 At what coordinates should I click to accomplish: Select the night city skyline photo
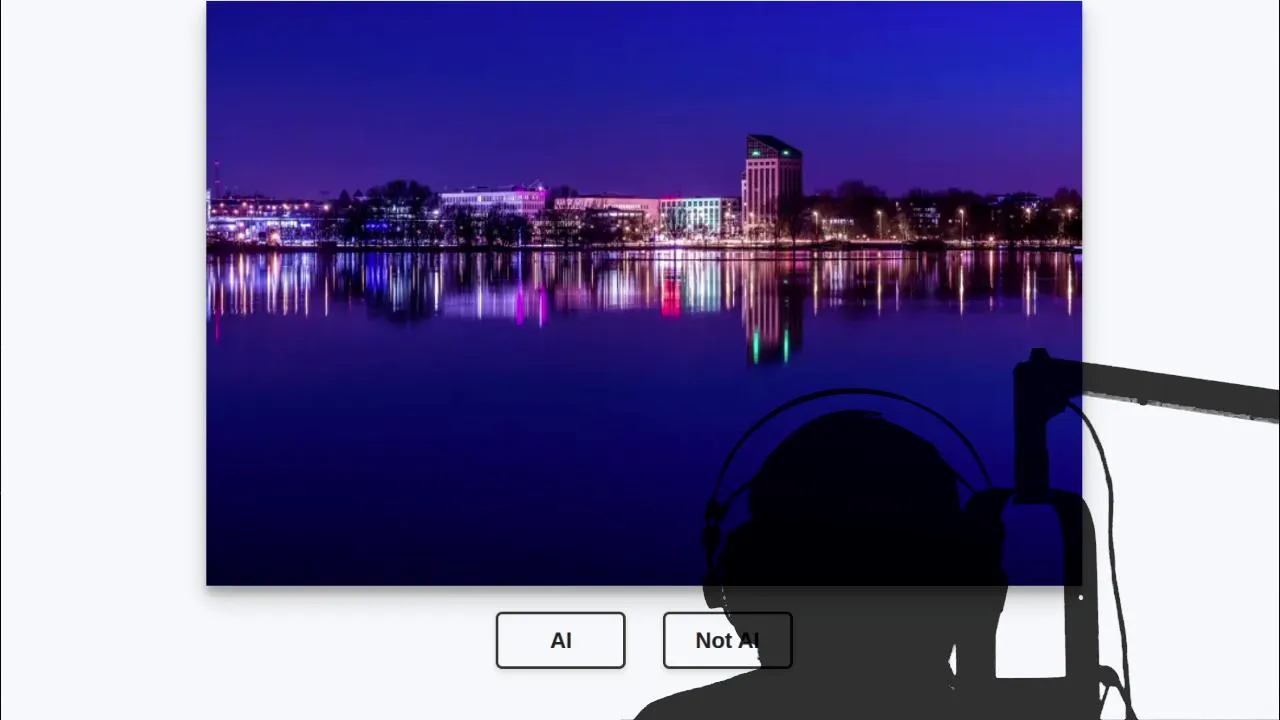tap(644, 293)
